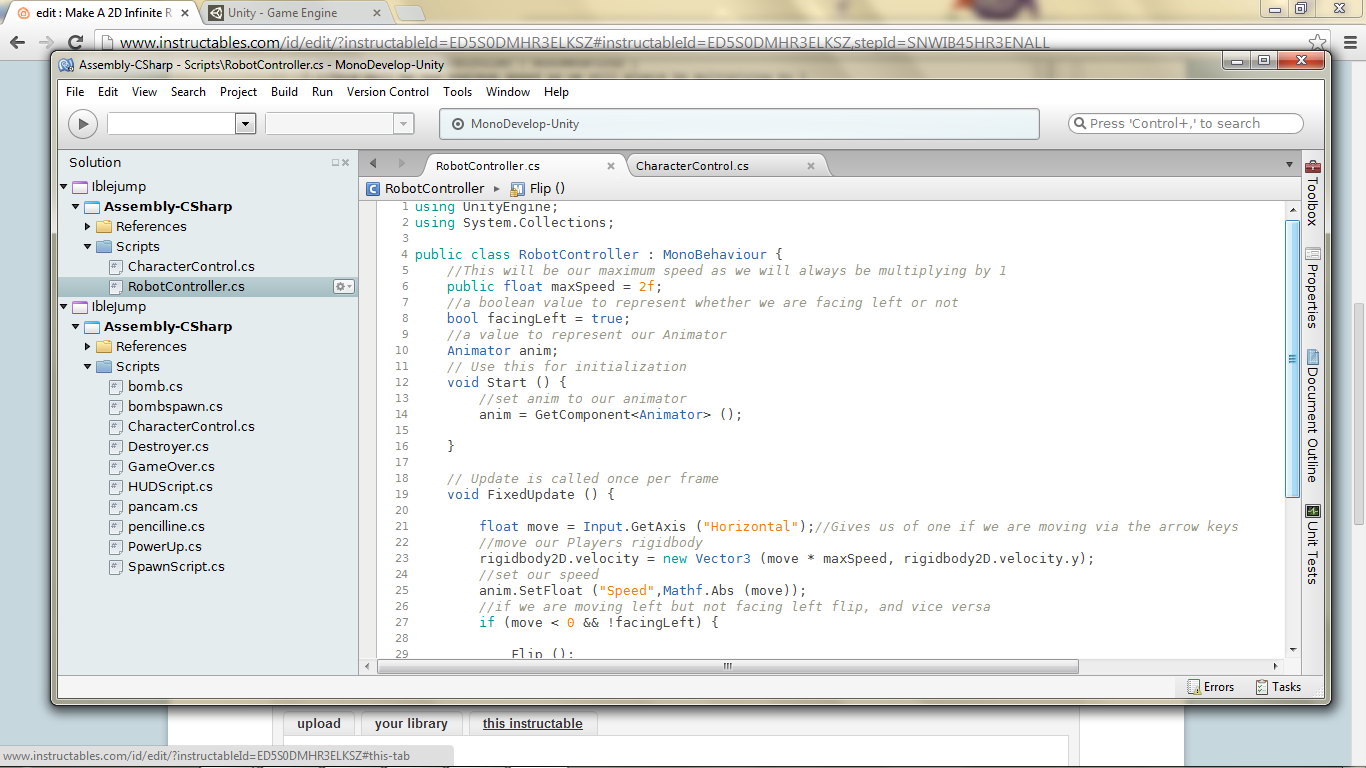Open the Flip () member breadcrumb selector
This screenshot has height=768, width=1366.
[x=537, y=188]
